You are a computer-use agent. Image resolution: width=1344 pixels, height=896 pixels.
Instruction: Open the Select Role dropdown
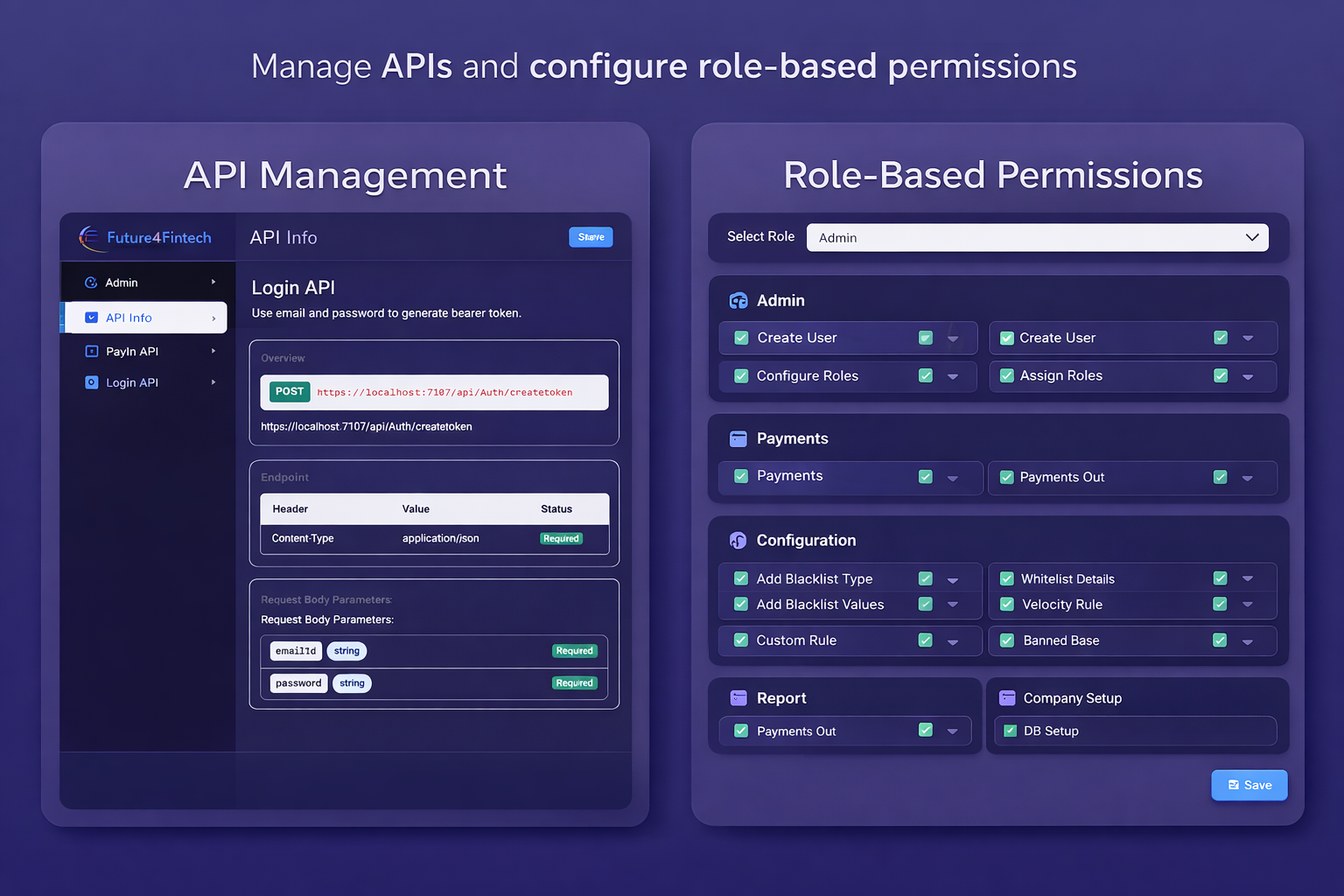point(1037,238)
